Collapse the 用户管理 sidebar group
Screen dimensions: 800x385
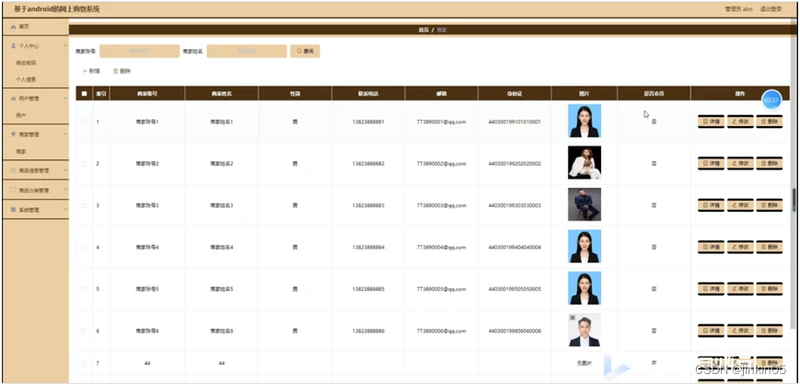[35, 98]
